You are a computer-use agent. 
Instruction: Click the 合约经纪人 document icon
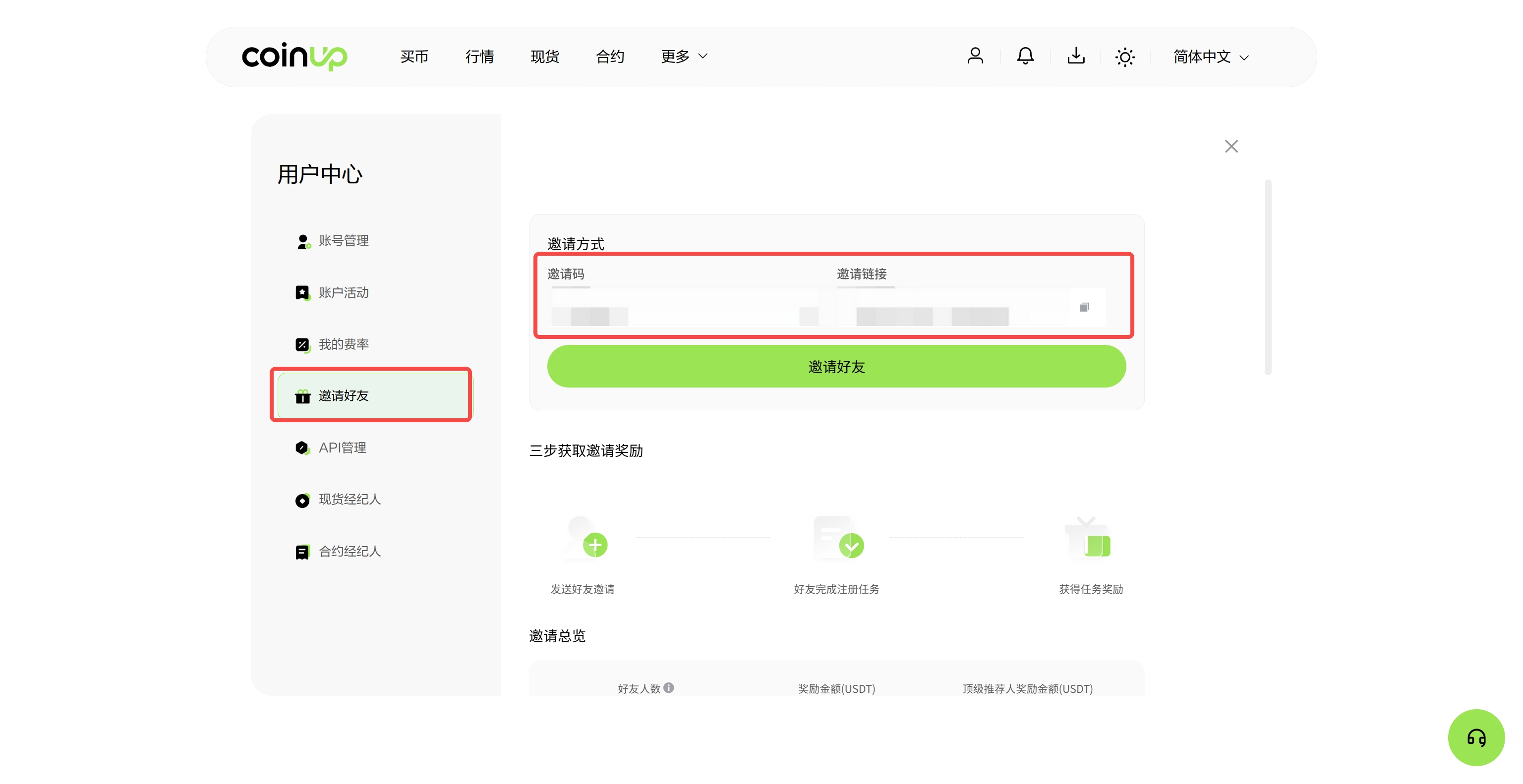pyautogui.click(x=303, y=552)
